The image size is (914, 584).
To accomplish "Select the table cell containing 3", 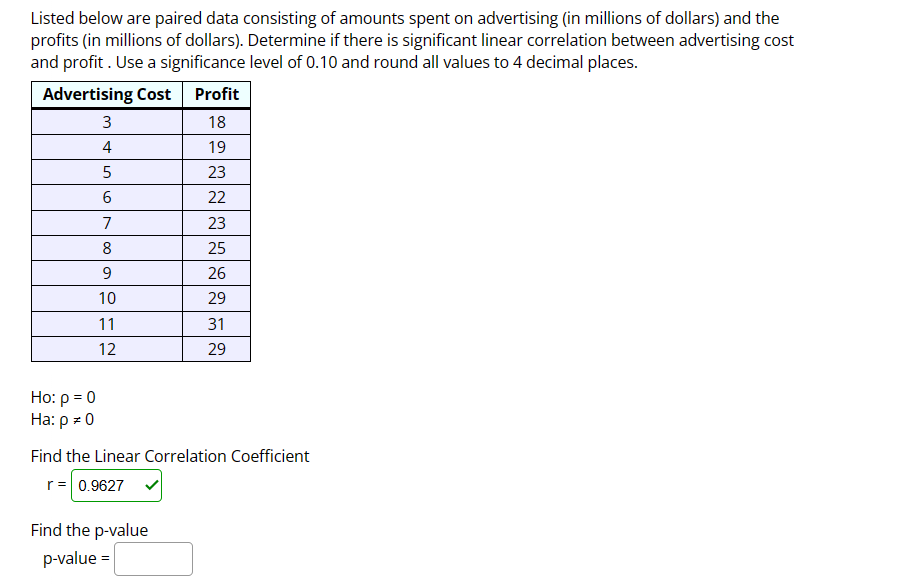I will (x=106, y=121).
